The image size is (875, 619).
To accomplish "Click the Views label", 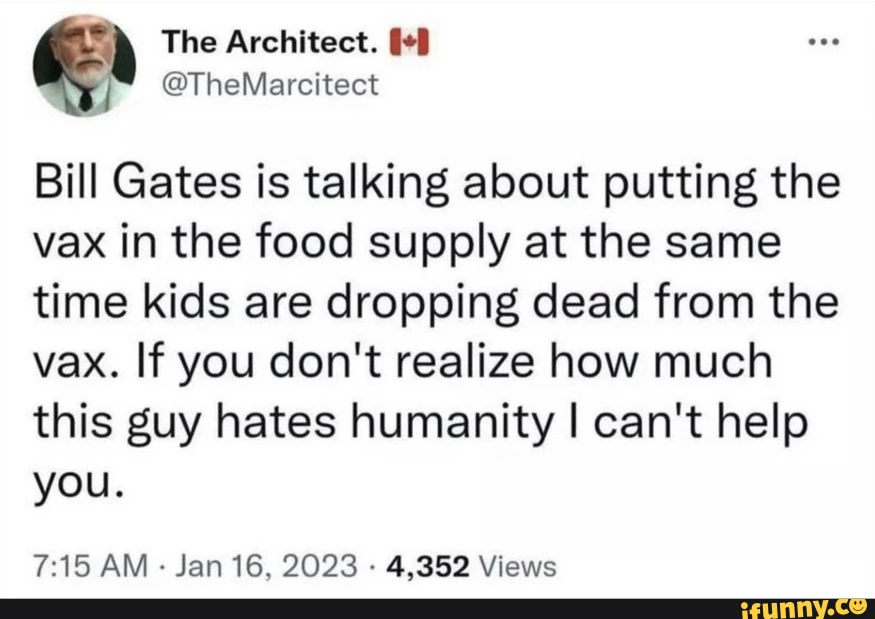I will [x=517, y=567].
